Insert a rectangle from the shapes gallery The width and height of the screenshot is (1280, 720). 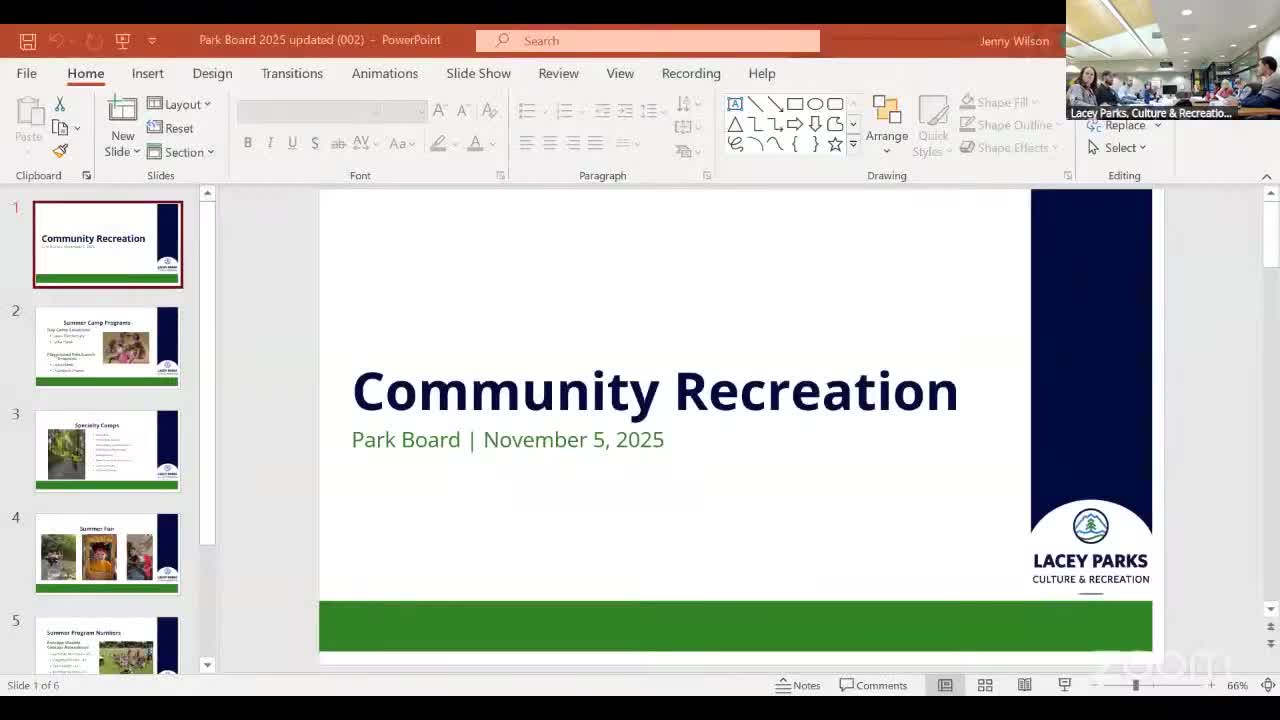tap(795, 102)
